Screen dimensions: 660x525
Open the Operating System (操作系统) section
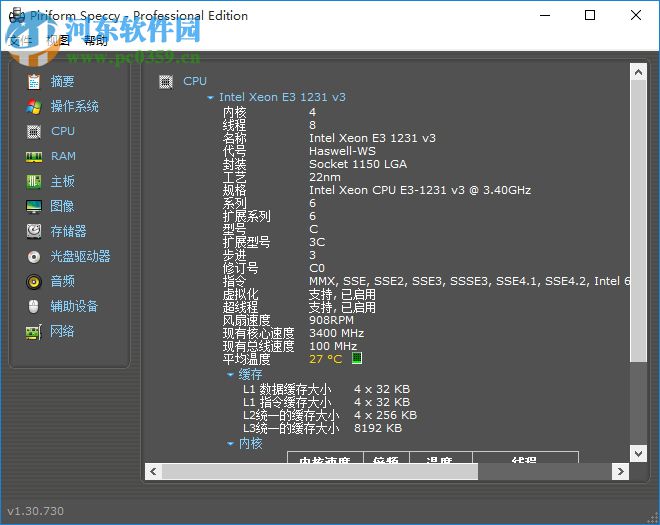coord(75,107)
